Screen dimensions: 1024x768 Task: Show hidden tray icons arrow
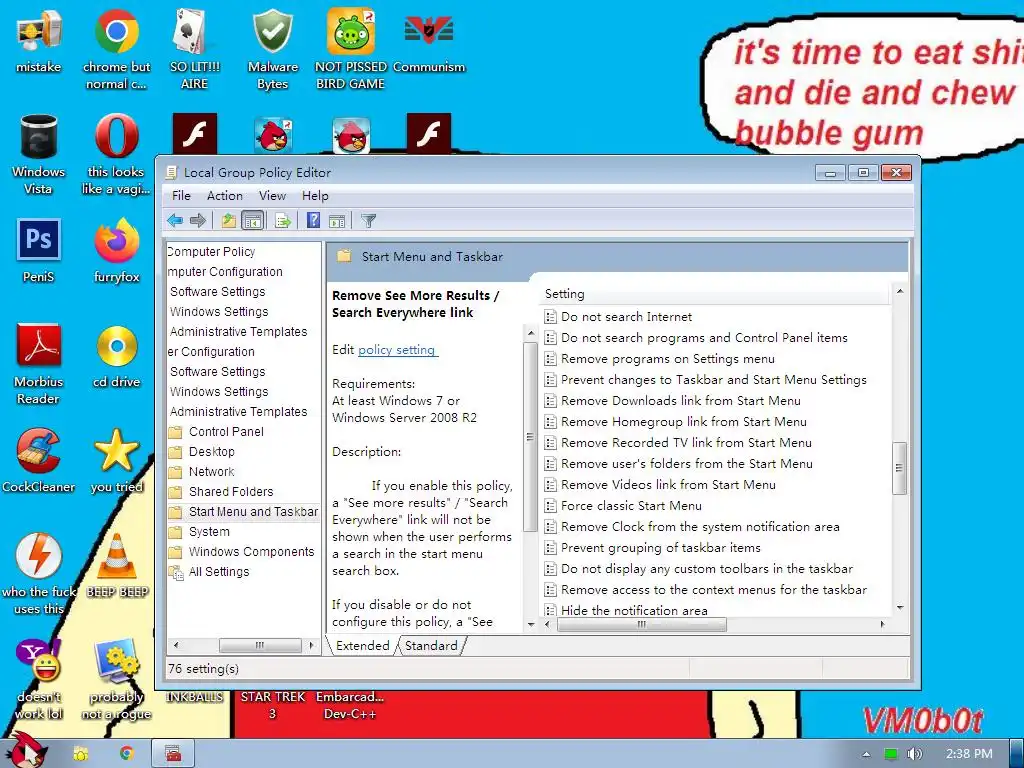click(867, 754)
